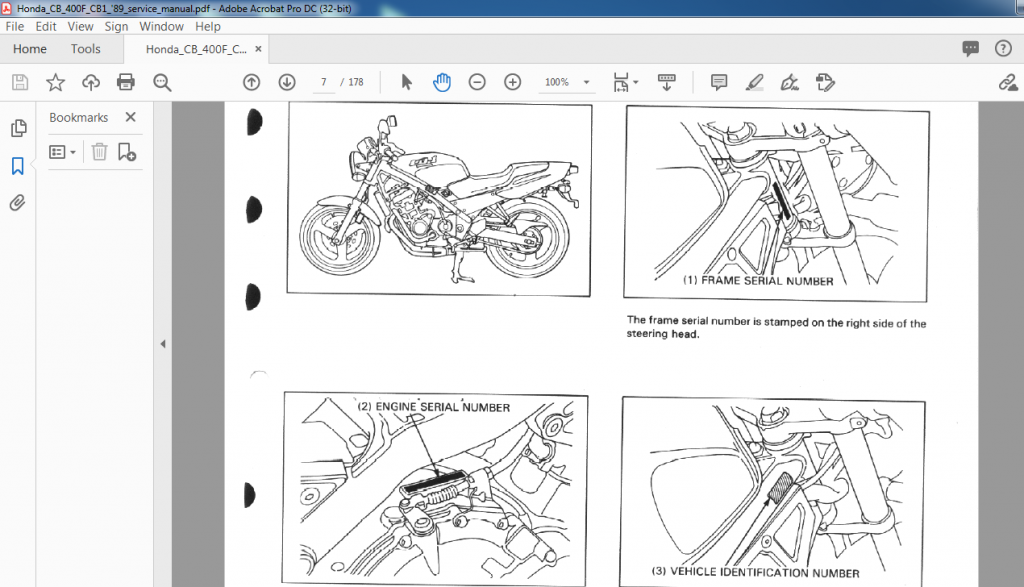Click the scrolling mode icon
The width and height of the screenshot is (1024, 587).
pyautogui.click(x=667, y=82)
